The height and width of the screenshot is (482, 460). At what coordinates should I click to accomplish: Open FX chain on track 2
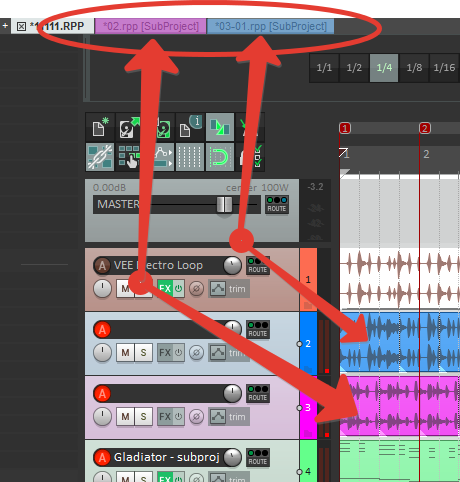pos(165,353)
